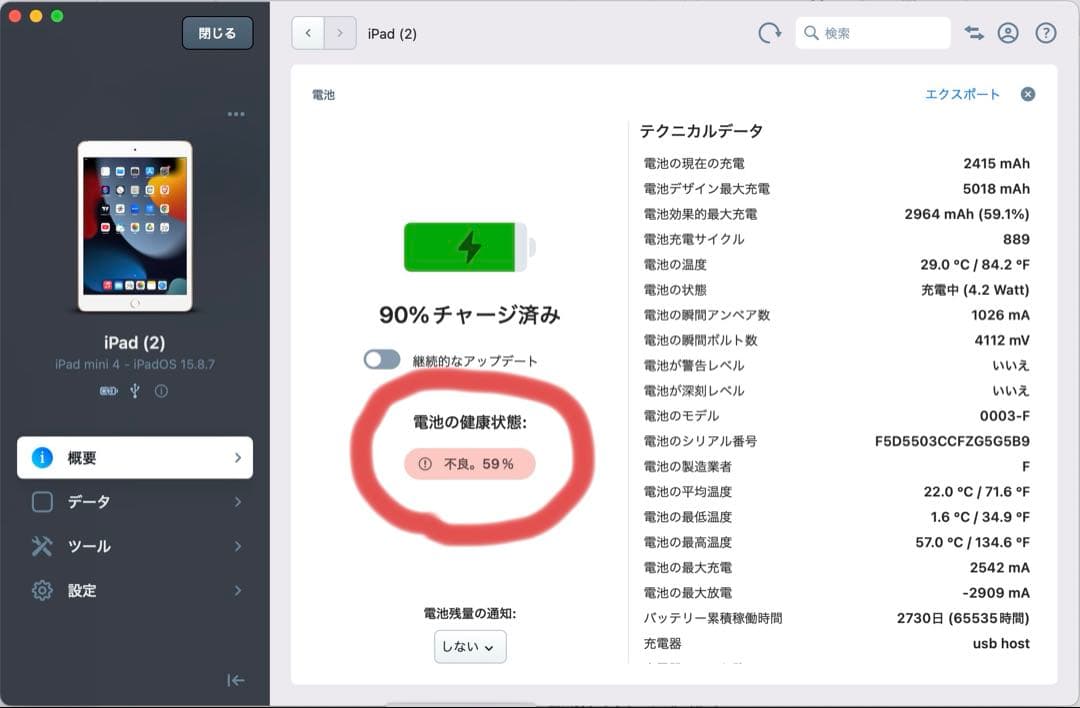
Task: Click the 1026 mA amperage value
Action: click(x=1000, y=315)
